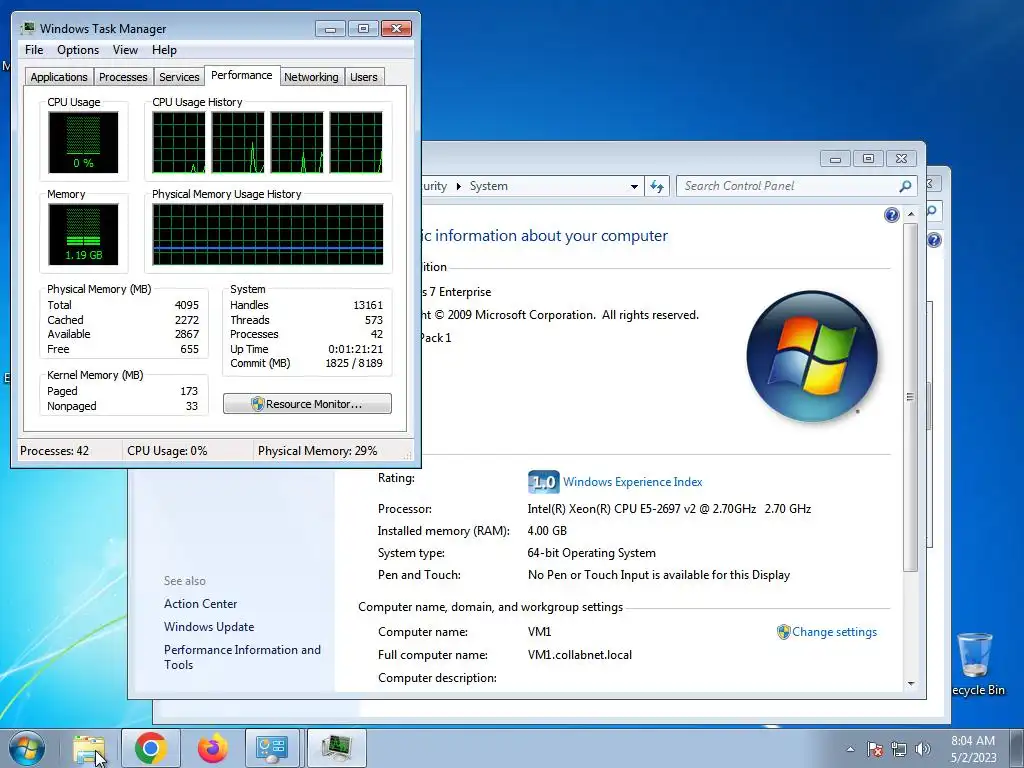
Task: Click status bar Physical Memory: 29%
Action: tap(317, 451)
